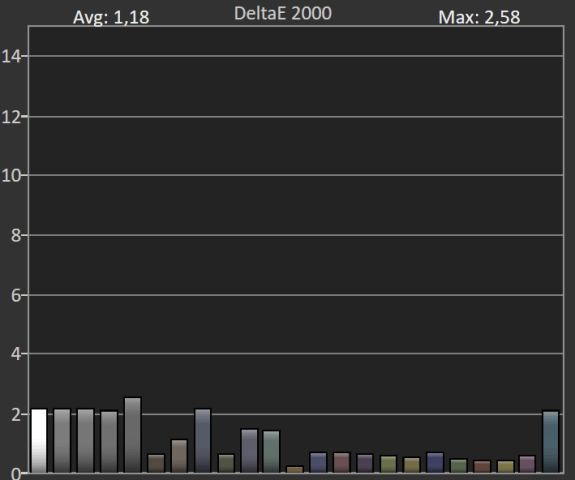Click the y-axis label 10
575x480 pixels.
point(10,176)
